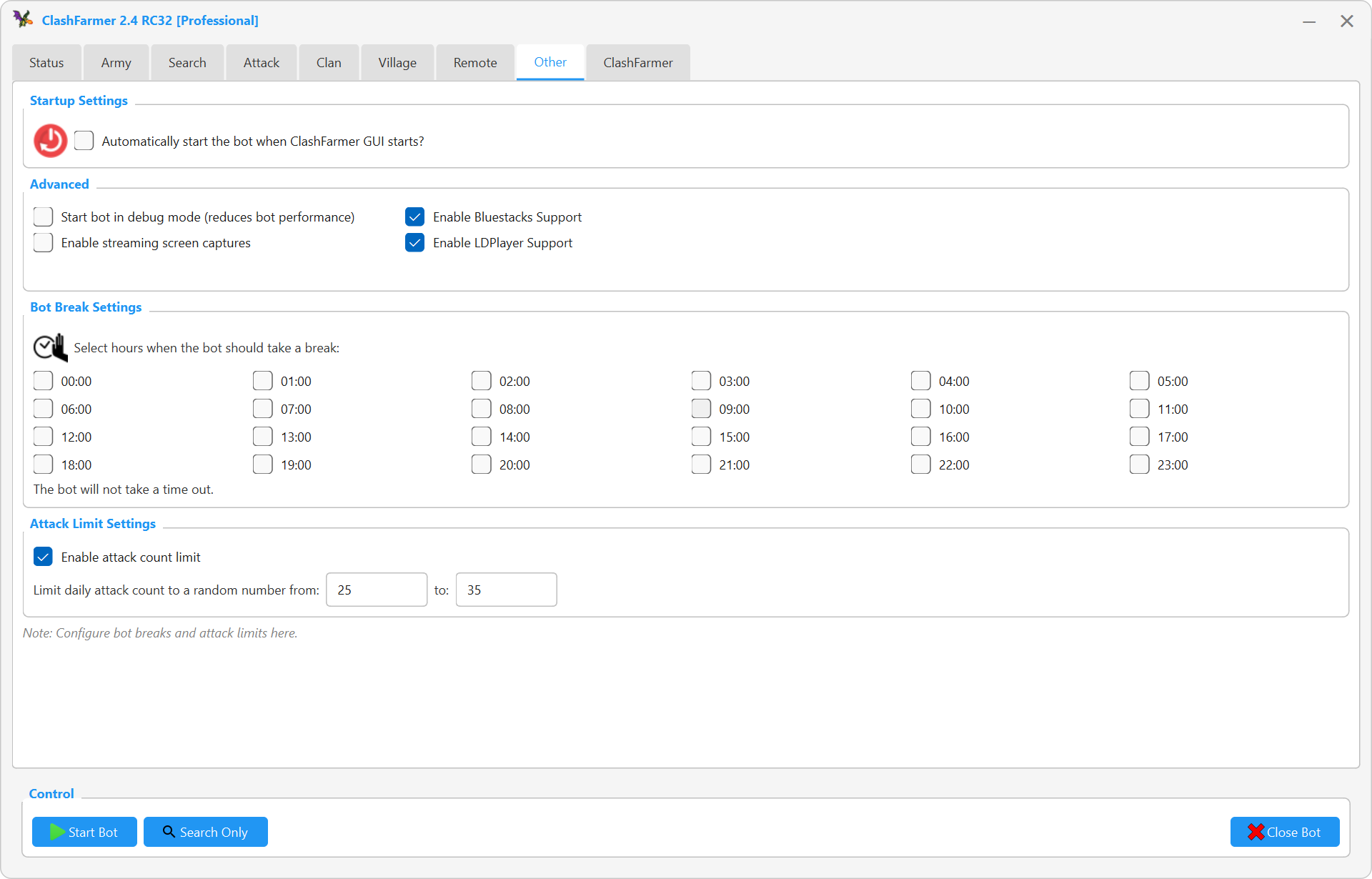Image resolution: width=1372 pixels, height=879 pixels.
Task: Disable the attack count limit checkbox
Action: [43, 557]
